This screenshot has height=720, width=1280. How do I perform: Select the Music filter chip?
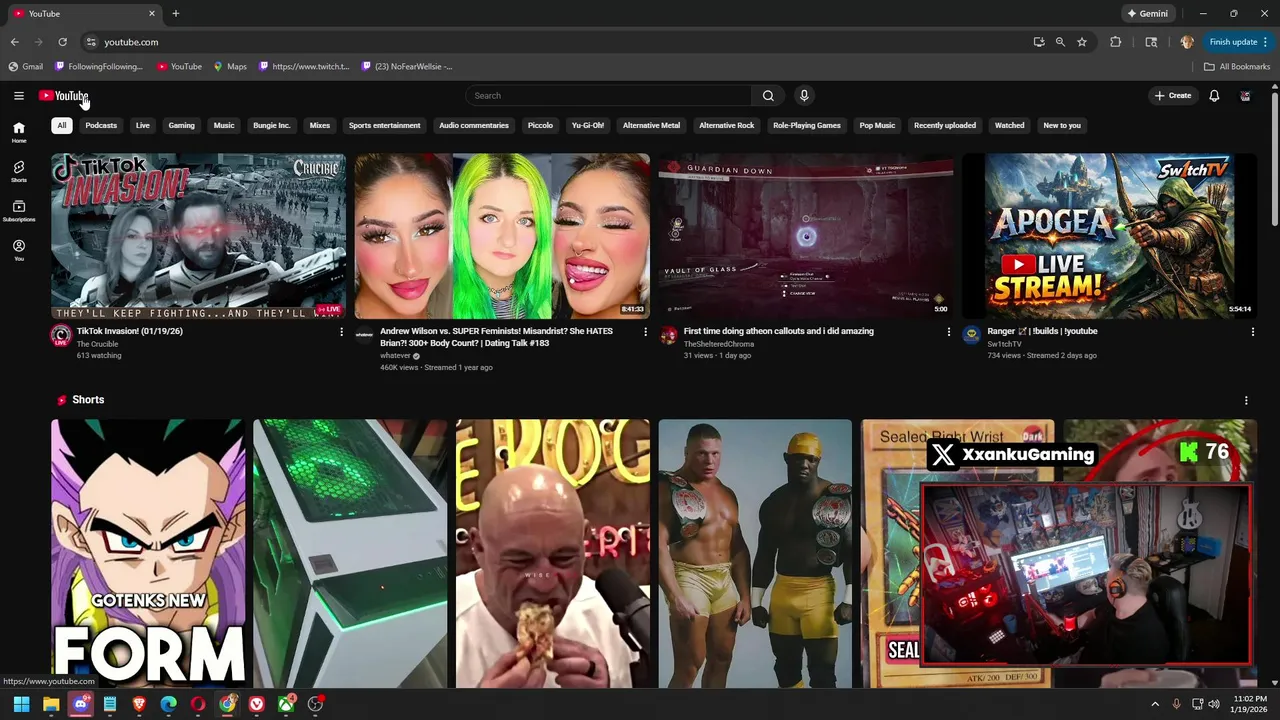(x=224, y=126)
